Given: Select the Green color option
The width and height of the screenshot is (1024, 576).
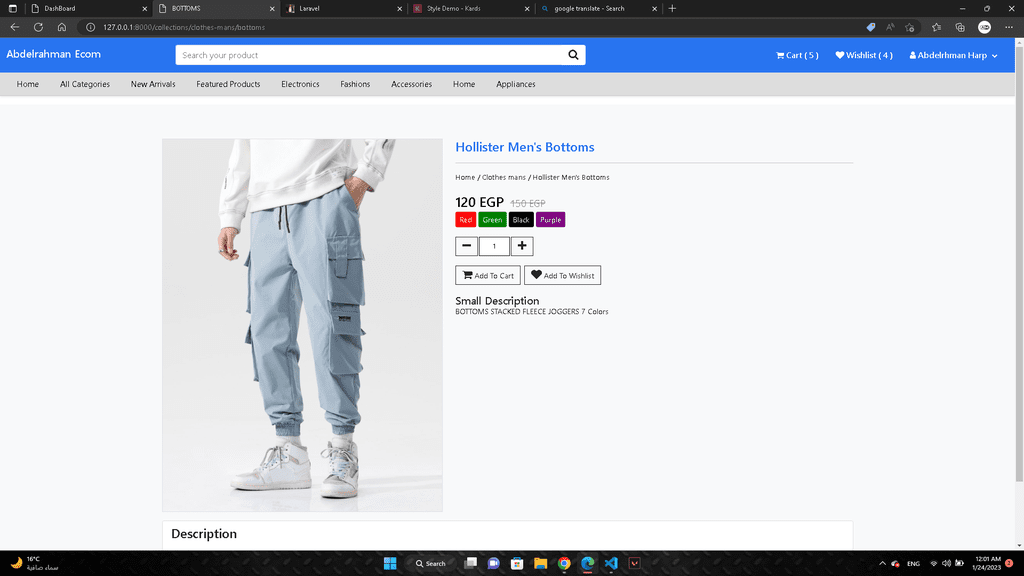Looking at the screenshot, I should point(492,220).
